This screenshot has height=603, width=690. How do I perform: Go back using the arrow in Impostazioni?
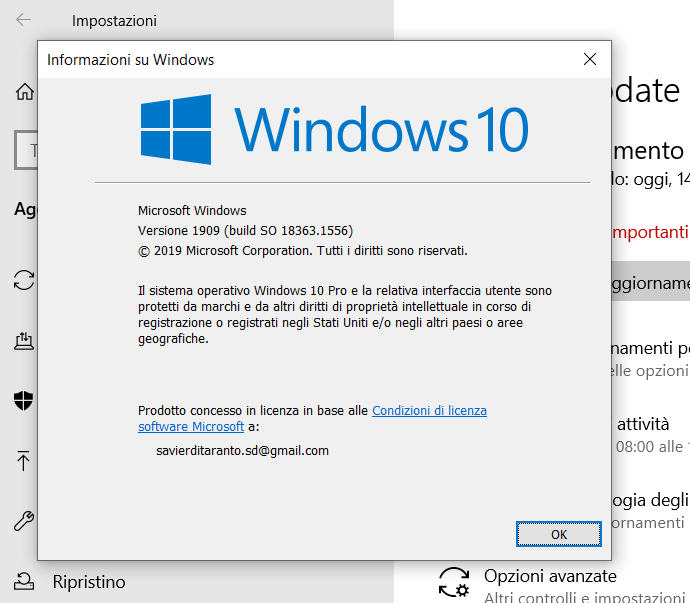(23, 20)
